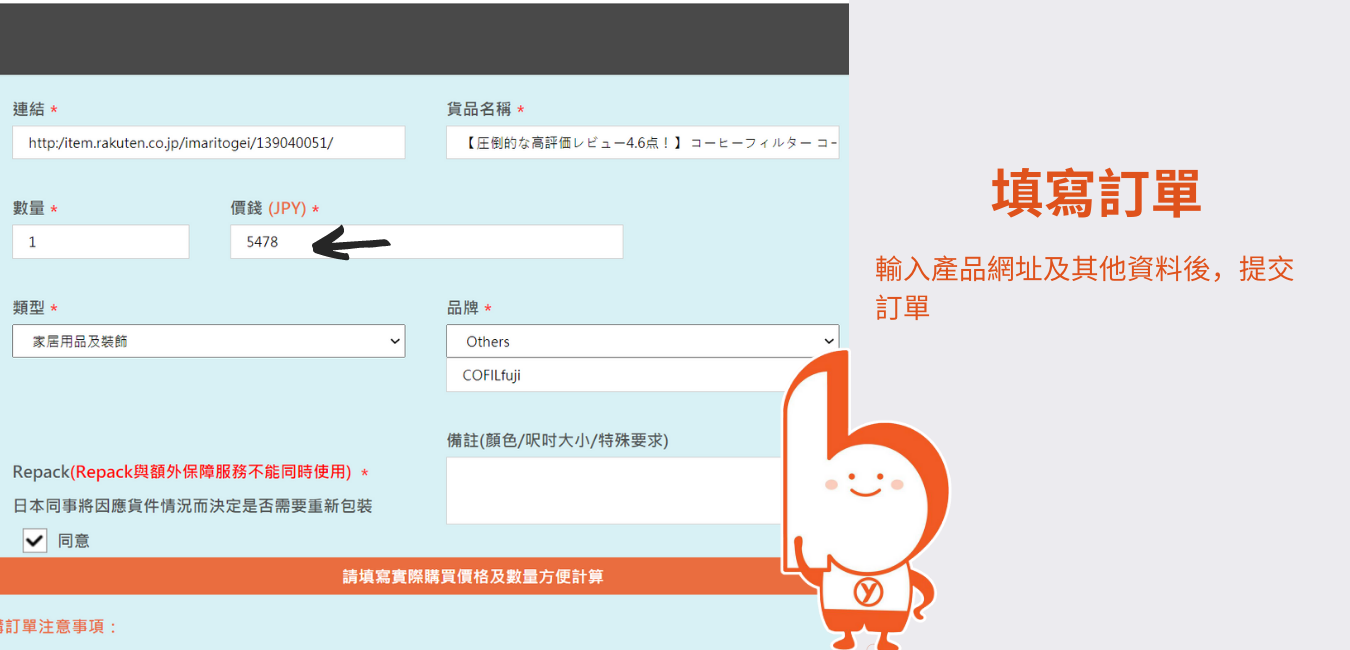The image size is (1350, 650).
Task: Click the 貨品名稱 product name field
Action: (643, 142)
